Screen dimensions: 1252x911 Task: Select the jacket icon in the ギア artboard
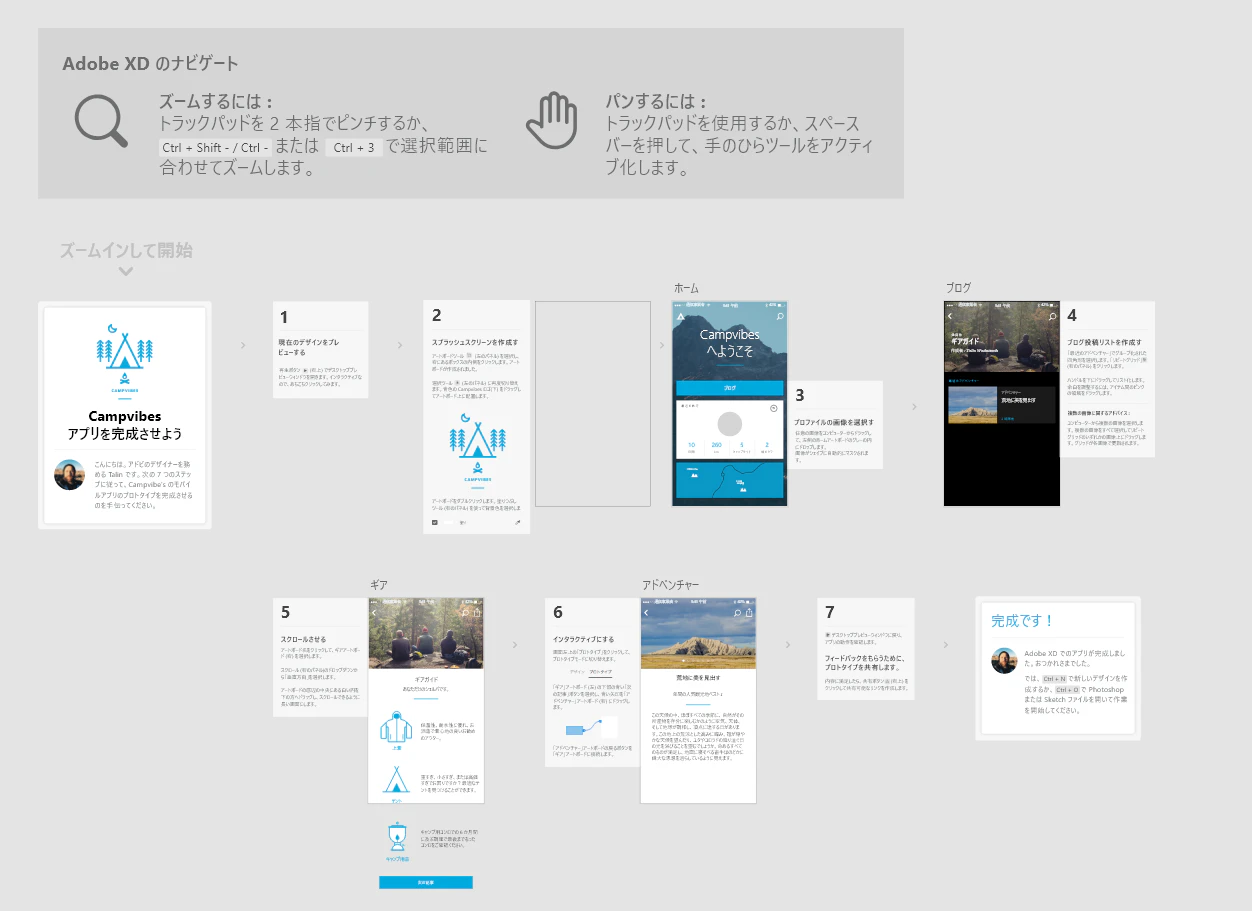point(396,728)
